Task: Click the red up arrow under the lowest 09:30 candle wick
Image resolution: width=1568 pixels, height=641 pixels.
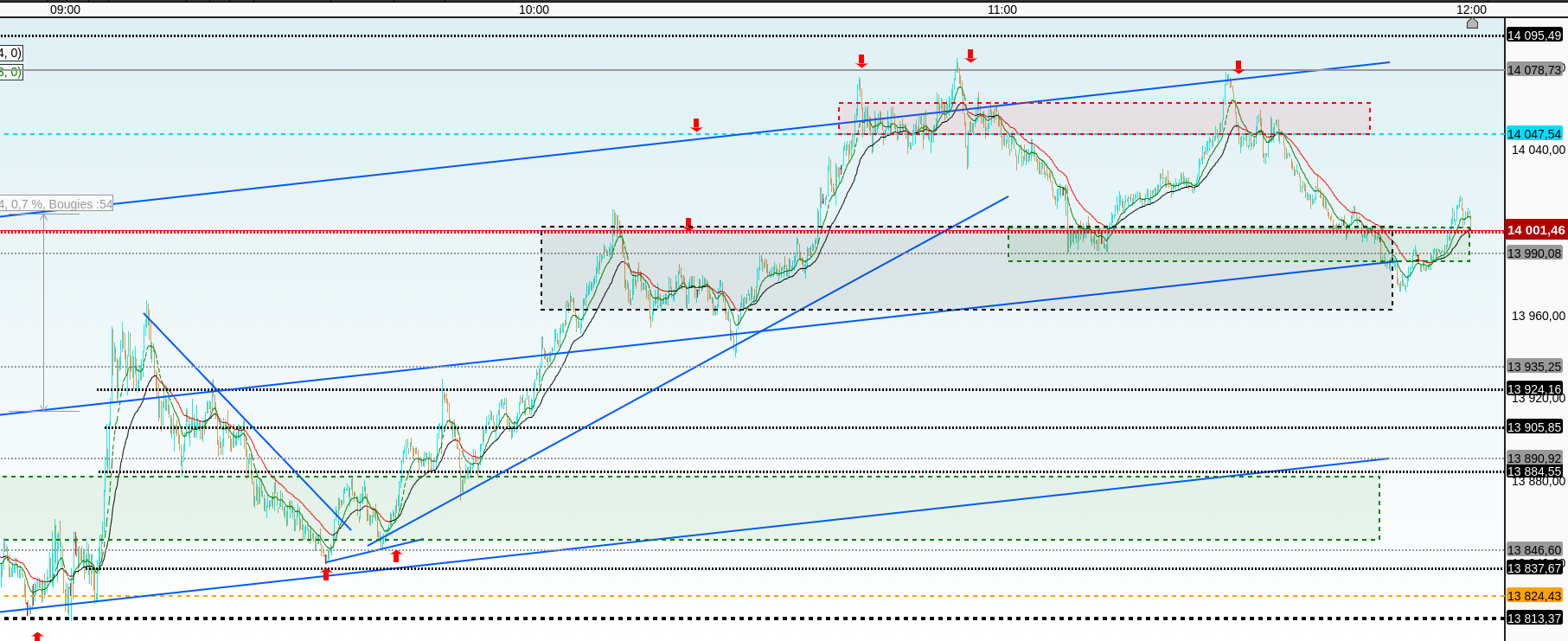Action: pos(326,574)
